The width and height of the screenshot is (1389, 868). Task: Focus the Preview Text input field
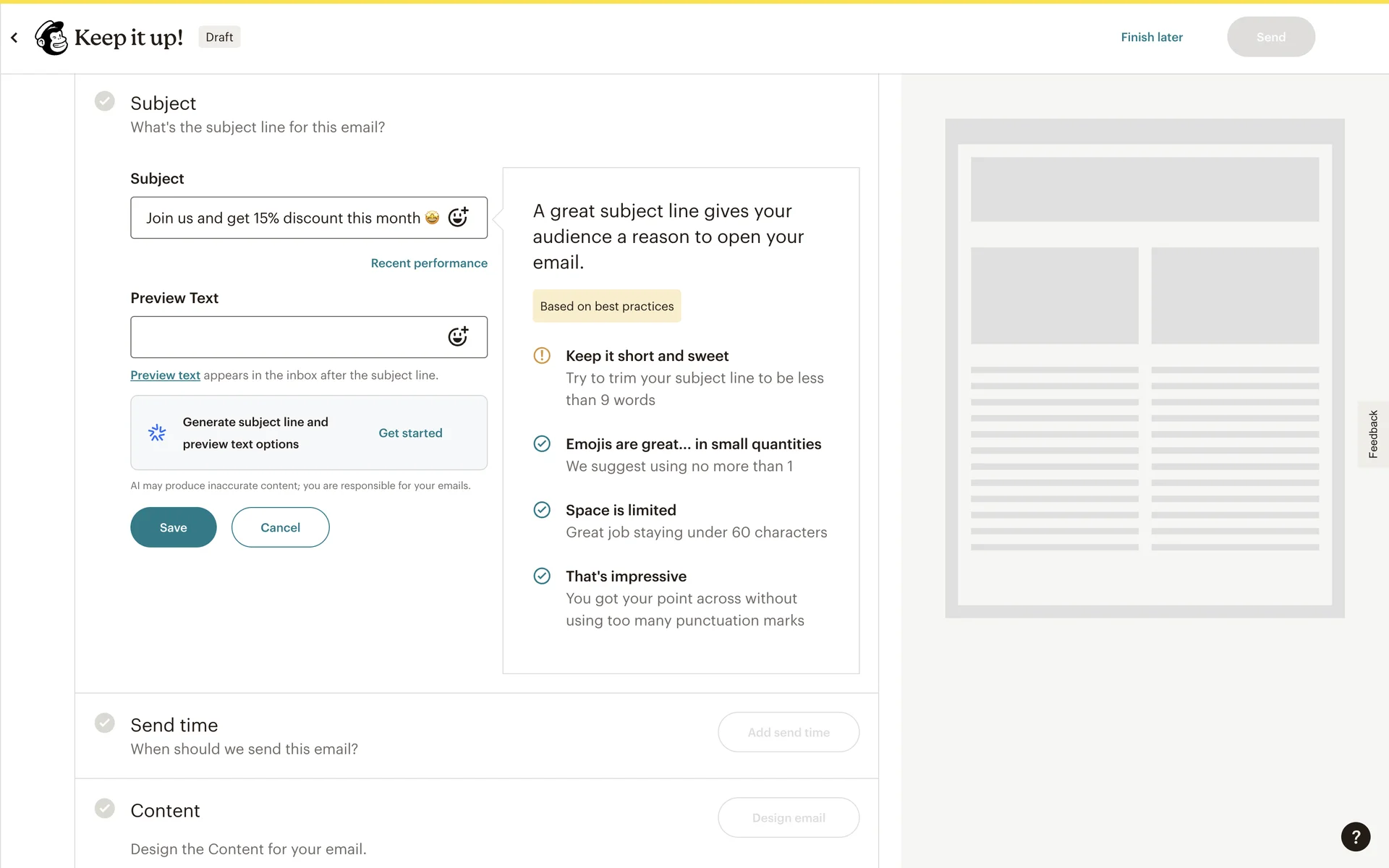289,337
